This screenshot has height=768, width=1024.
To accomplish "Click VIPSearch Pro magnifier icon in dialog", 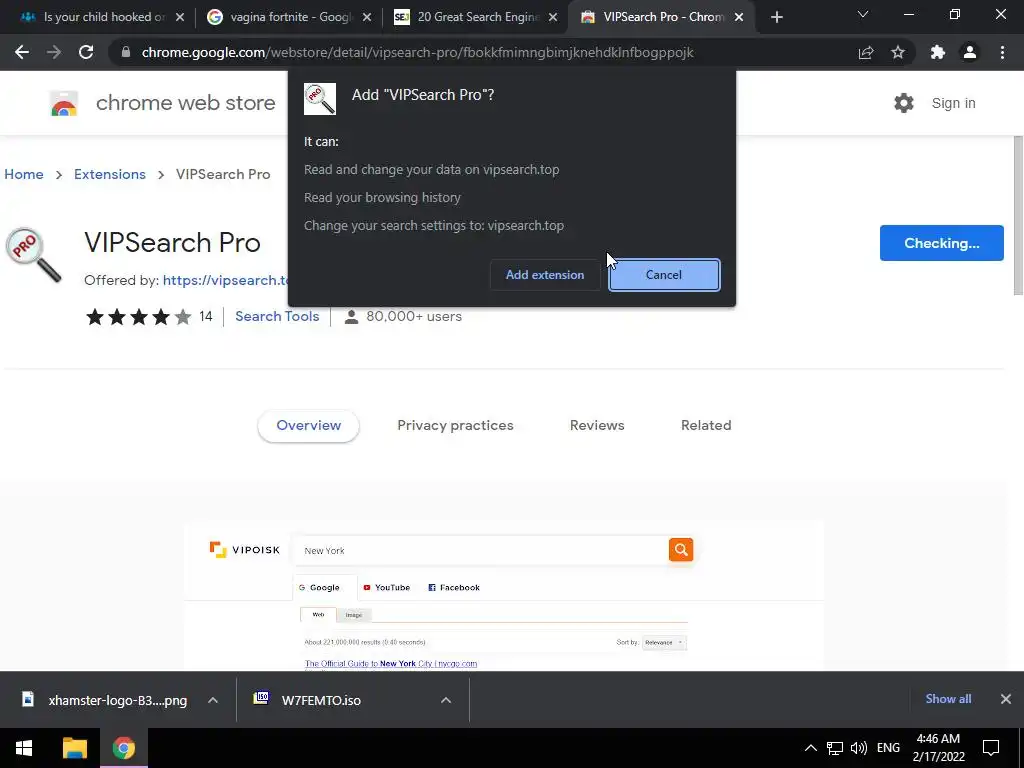I will coord(320,99).
